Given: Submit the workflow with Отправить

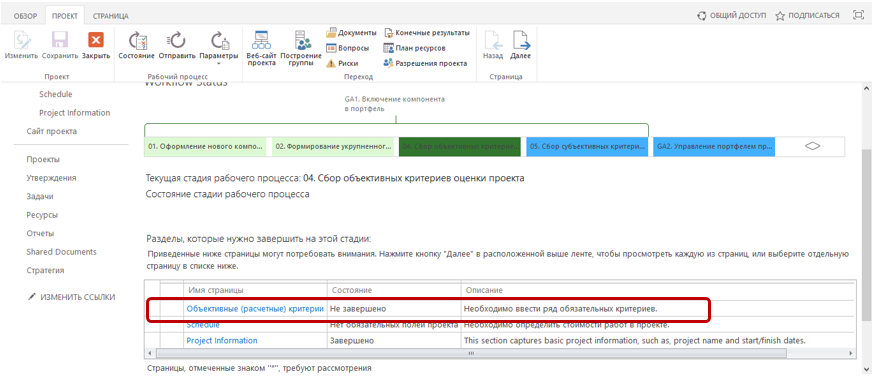Looking at the screenshot, I should click(177, 46).
